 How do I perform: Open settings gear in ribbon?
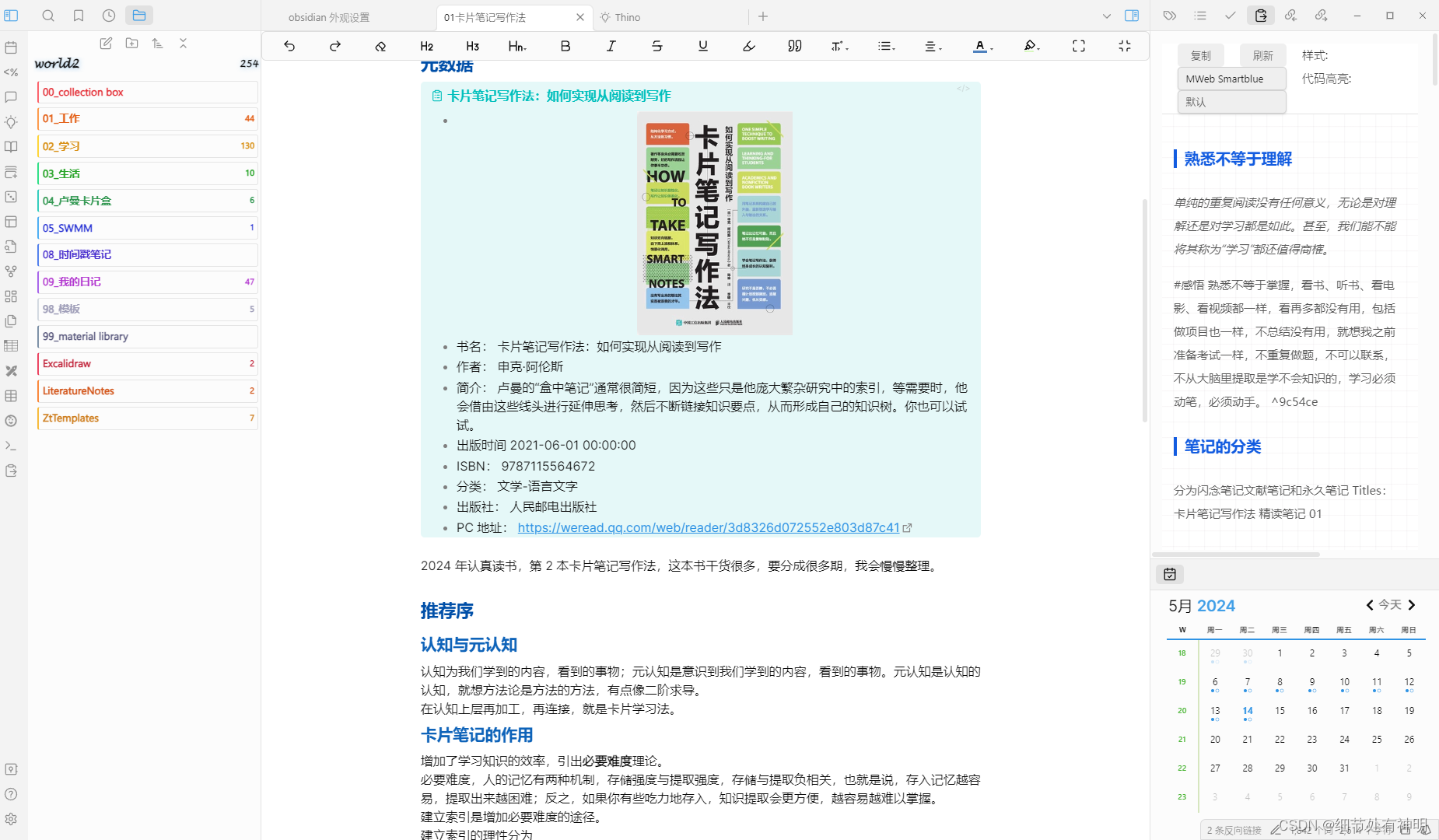pos(11,819)
